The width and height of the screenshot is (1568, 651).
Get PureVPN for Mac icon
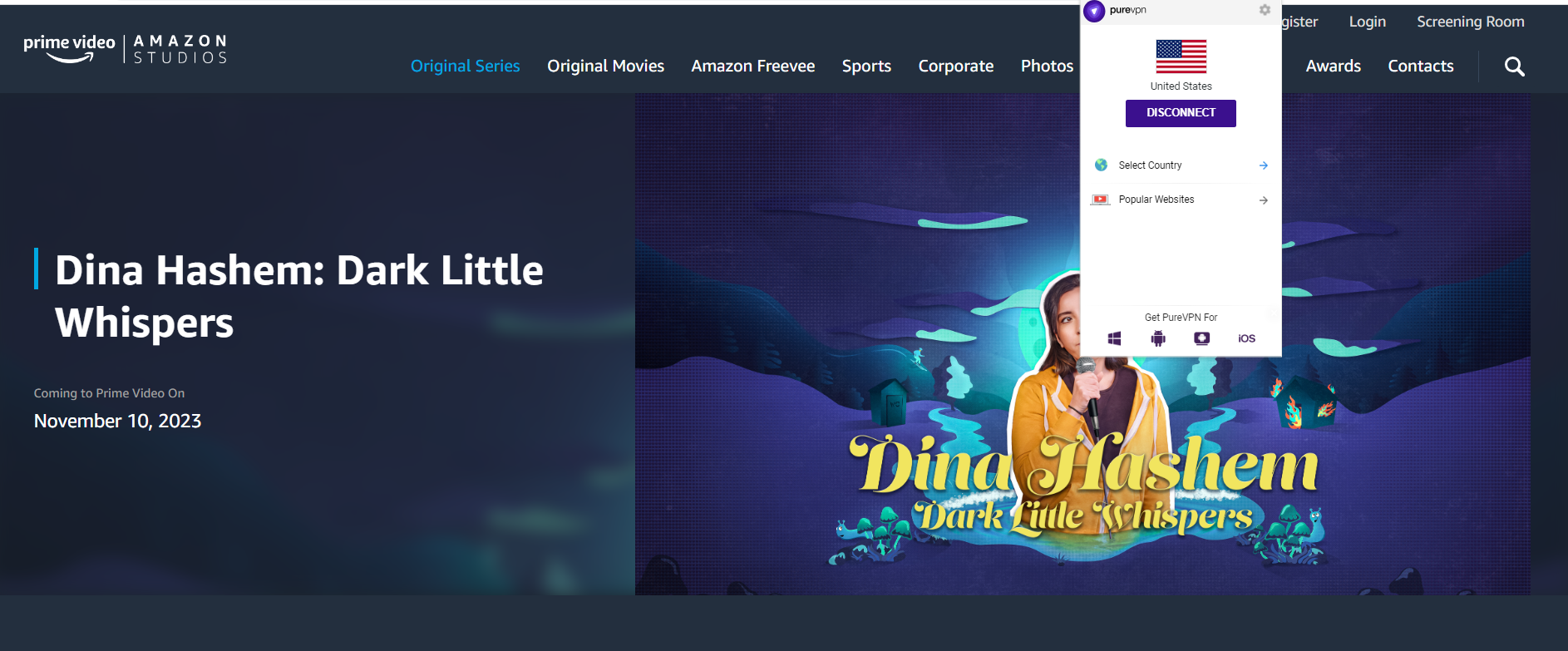coord(1202,338)
